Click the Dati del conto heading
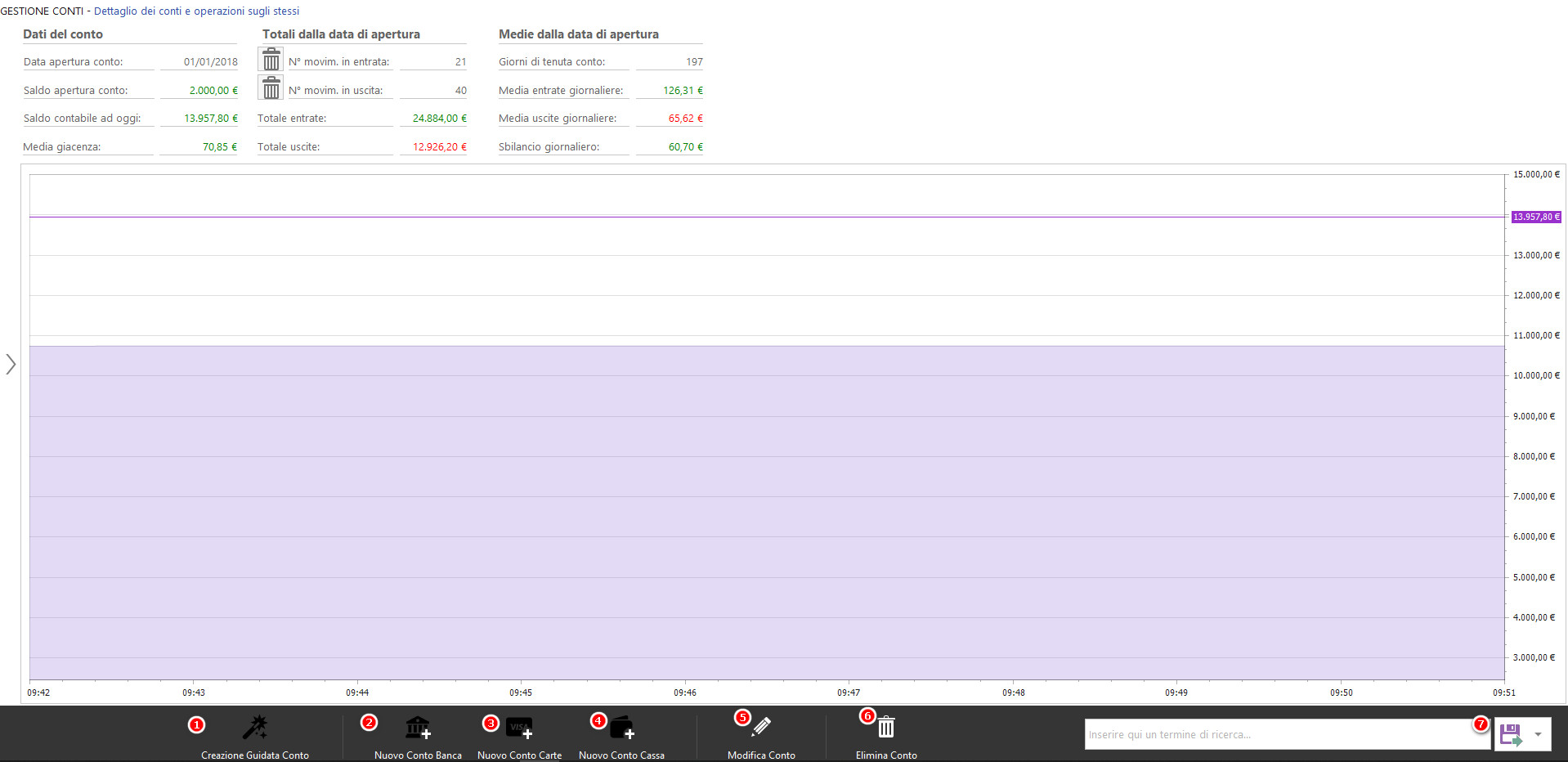 pos(63,34)
